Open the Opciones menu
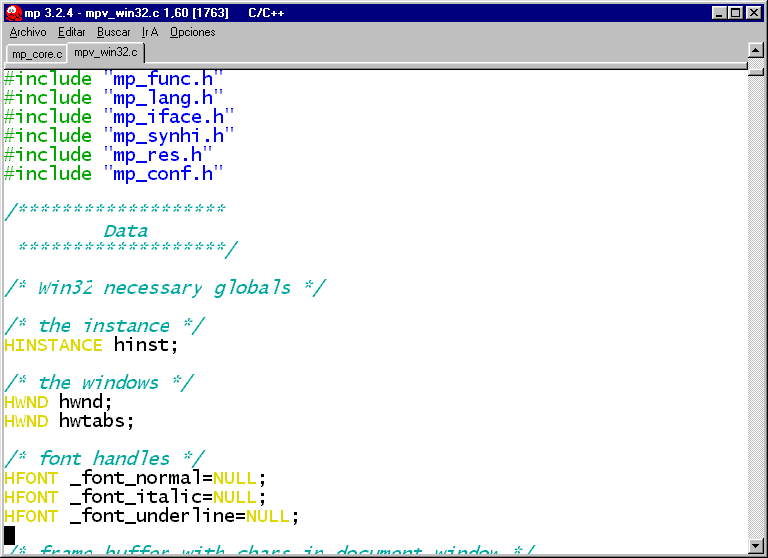 pos(192,32)
